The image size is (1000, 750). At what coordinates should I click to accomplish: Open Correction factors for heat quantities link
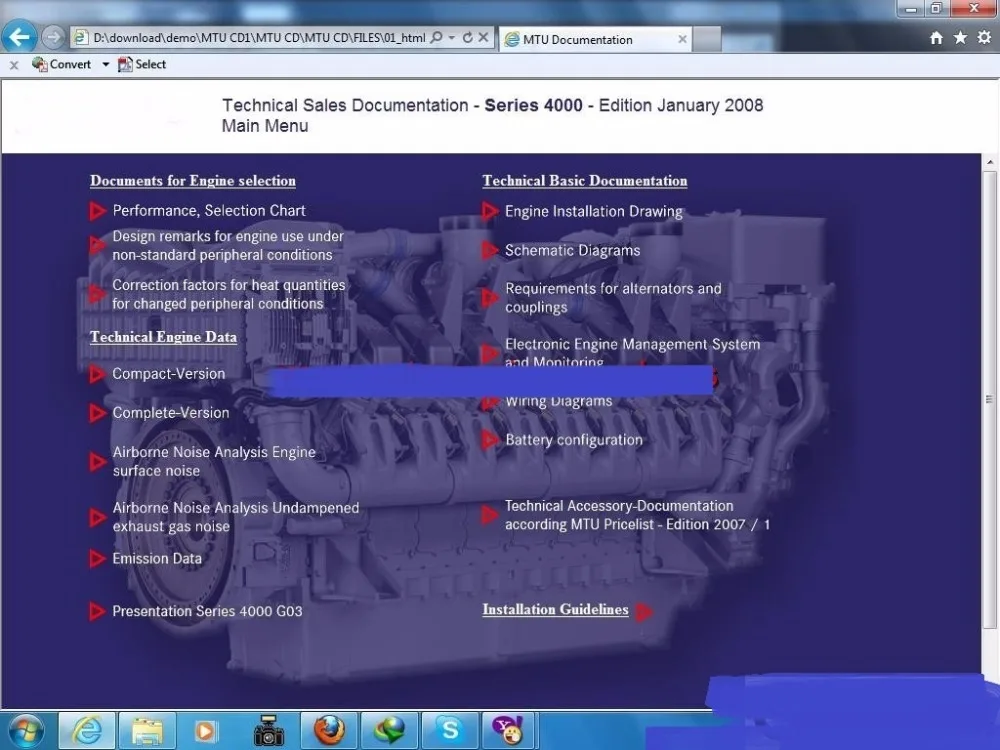point(228,295)
